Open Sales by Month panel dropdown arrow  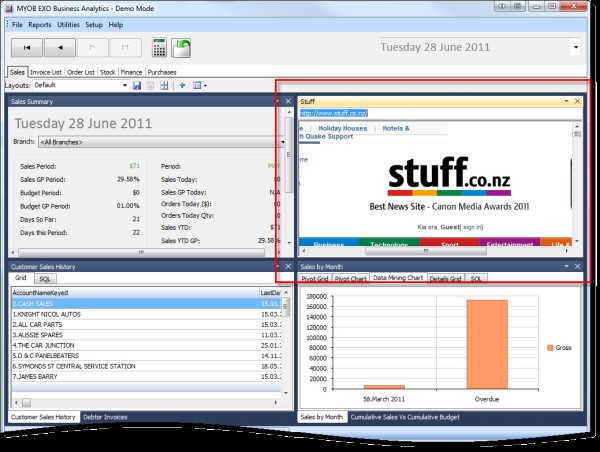click(x=566, y=266)
